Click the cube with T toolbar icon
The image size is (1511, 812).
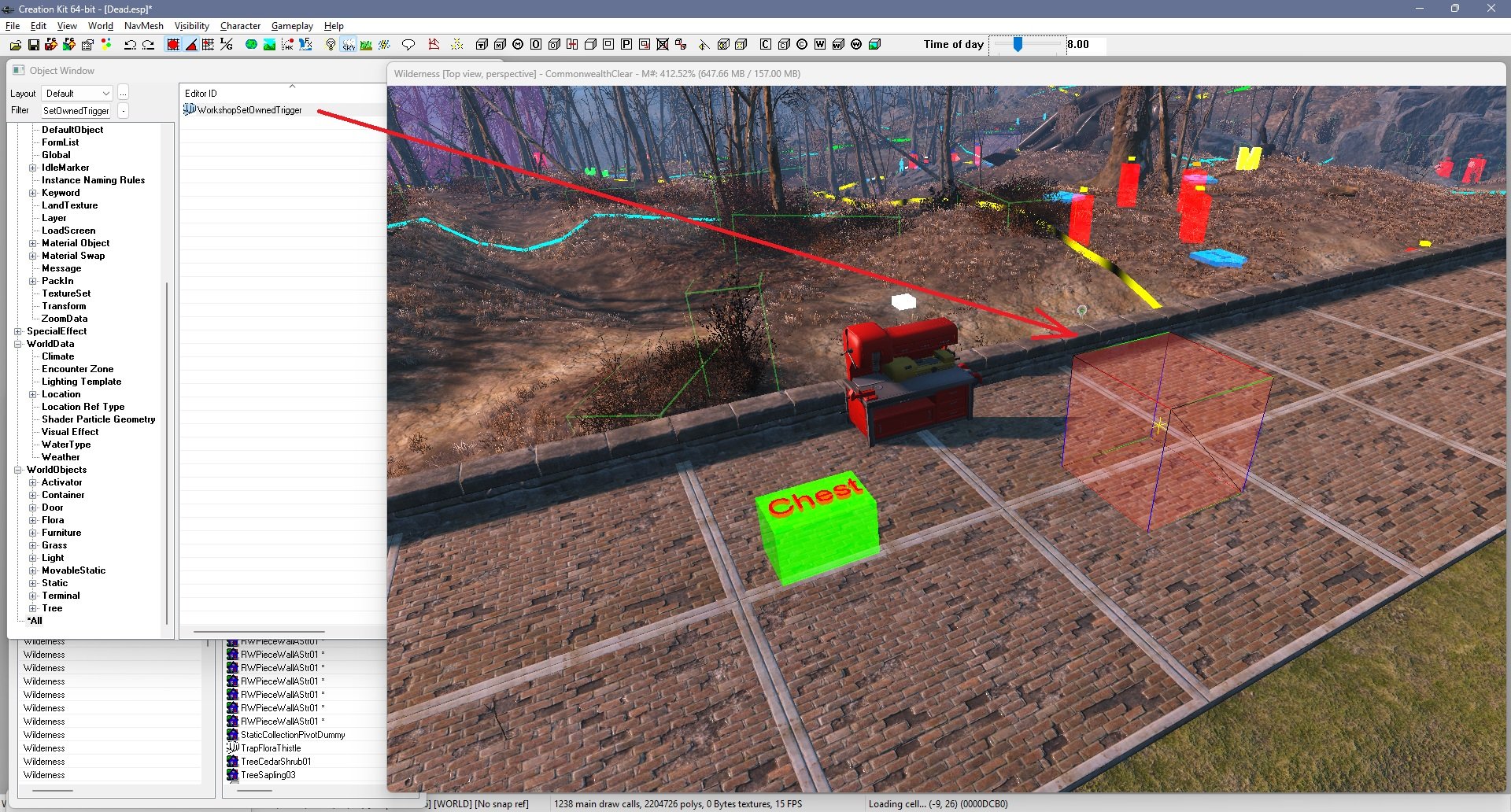pos(482,45)
